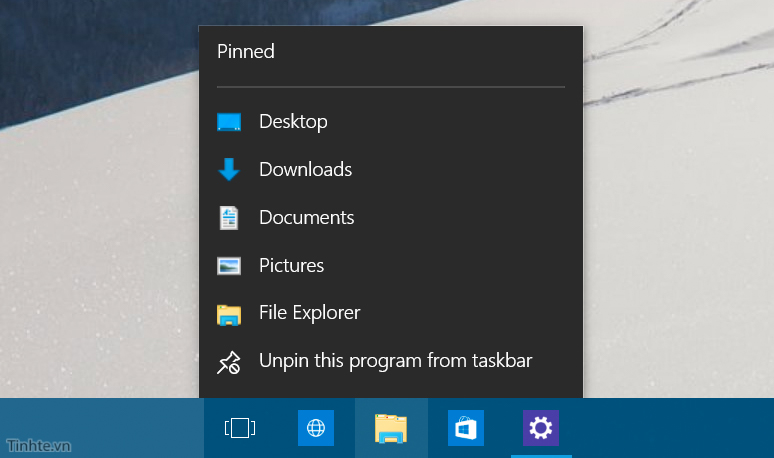
Task: Select Pictures text in the jump list
Action: coord(291,266)
